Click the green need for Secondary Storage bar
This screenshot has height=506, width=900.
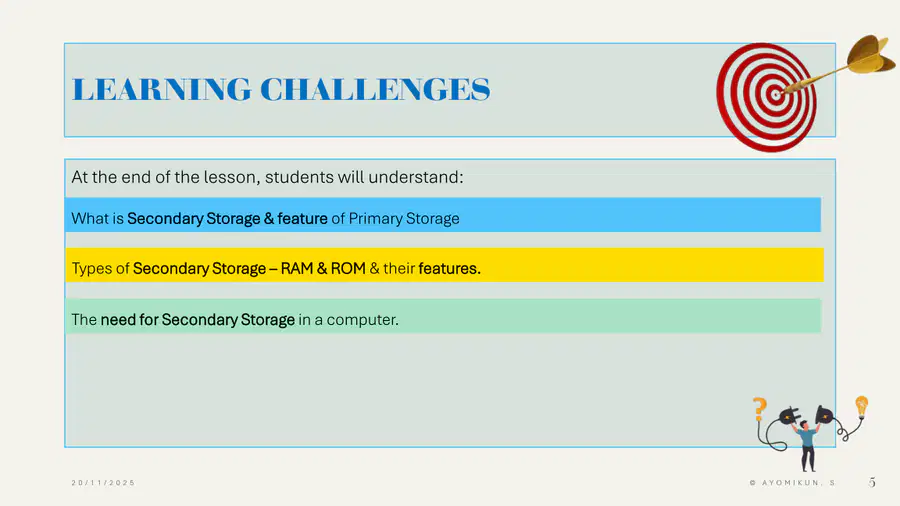pyautogui.click(x=443, y=316)
